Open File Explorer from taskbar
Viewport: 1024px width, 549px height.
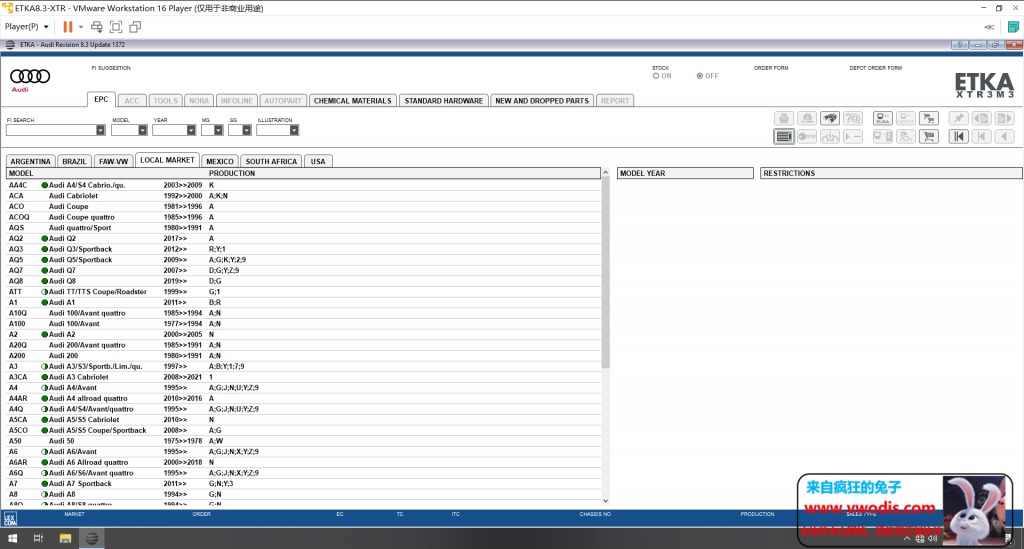pos(65,539)
